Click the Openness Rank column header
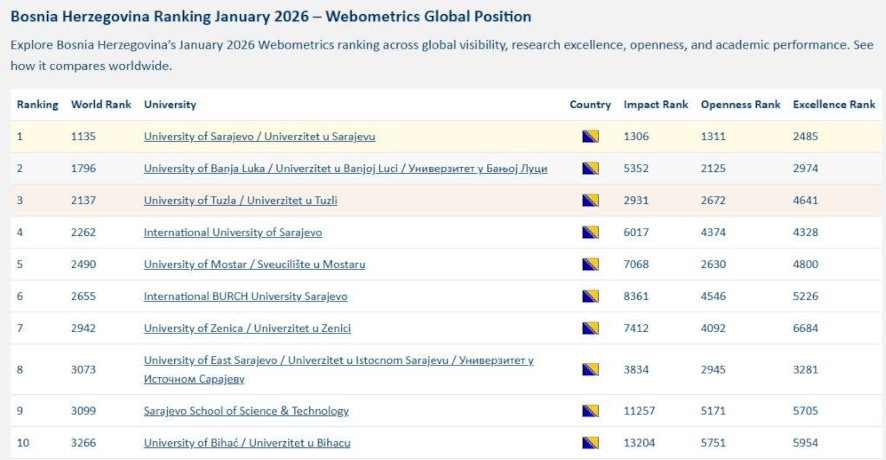The height and width of the screenshot is (460, 886). [x=740, y=105]
